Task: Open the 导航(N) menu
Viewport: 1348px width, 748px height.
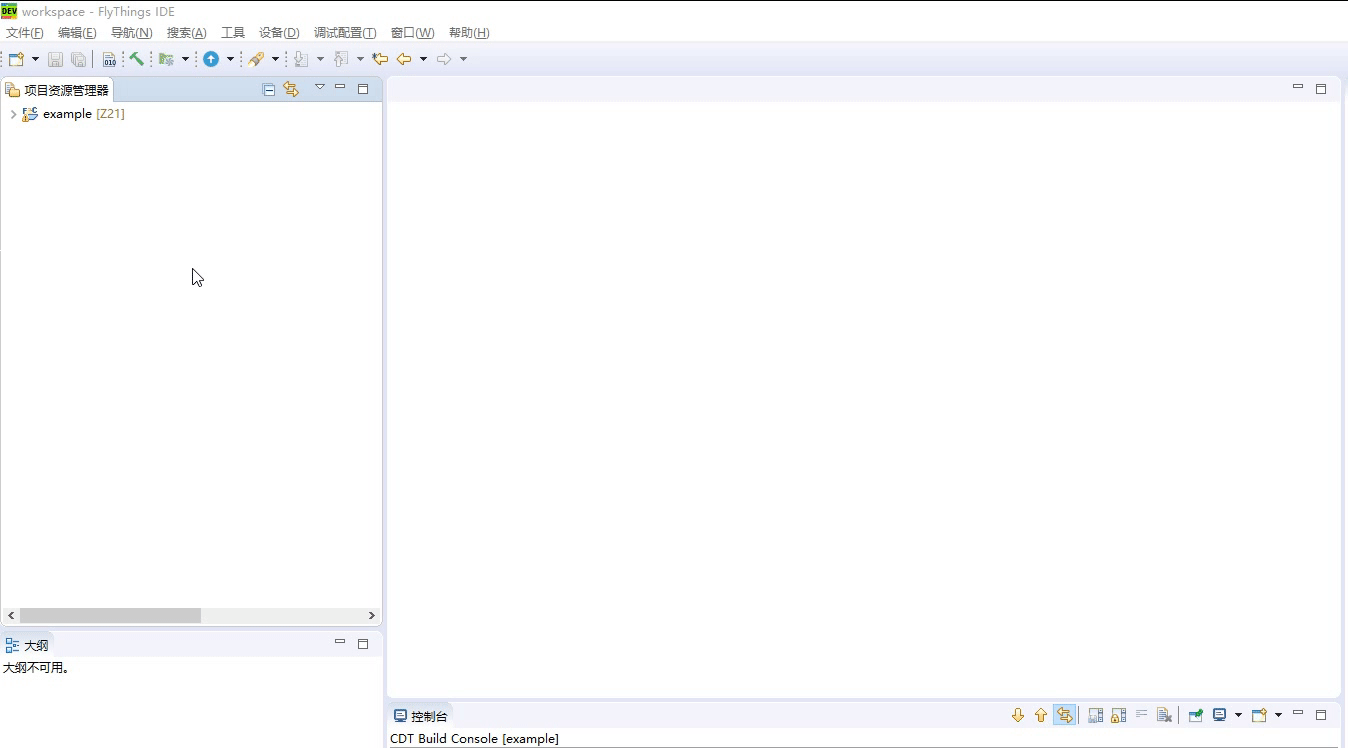Action: click(131, 33)
